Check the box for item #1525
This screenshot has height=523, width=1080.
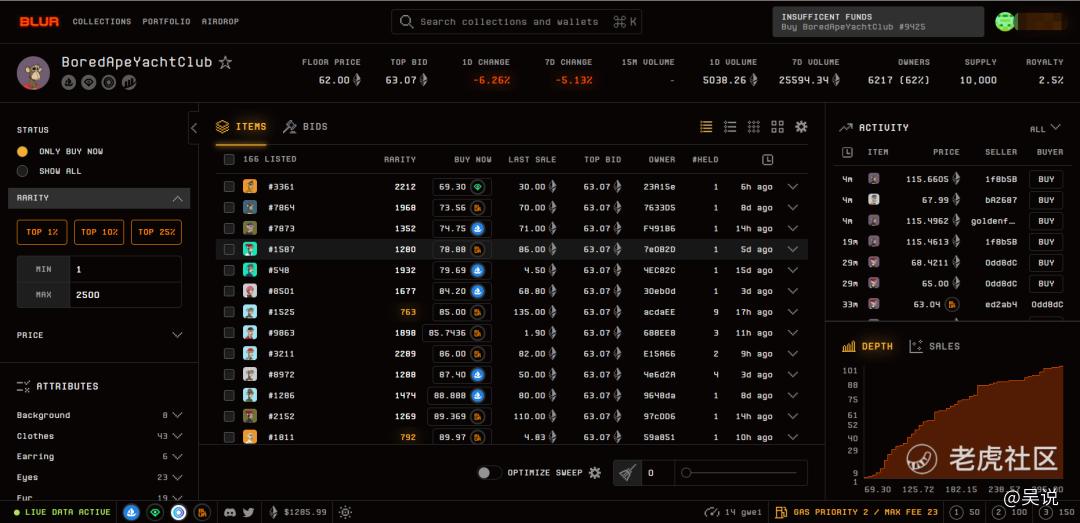pyautogui.click(x=229, y=312)
